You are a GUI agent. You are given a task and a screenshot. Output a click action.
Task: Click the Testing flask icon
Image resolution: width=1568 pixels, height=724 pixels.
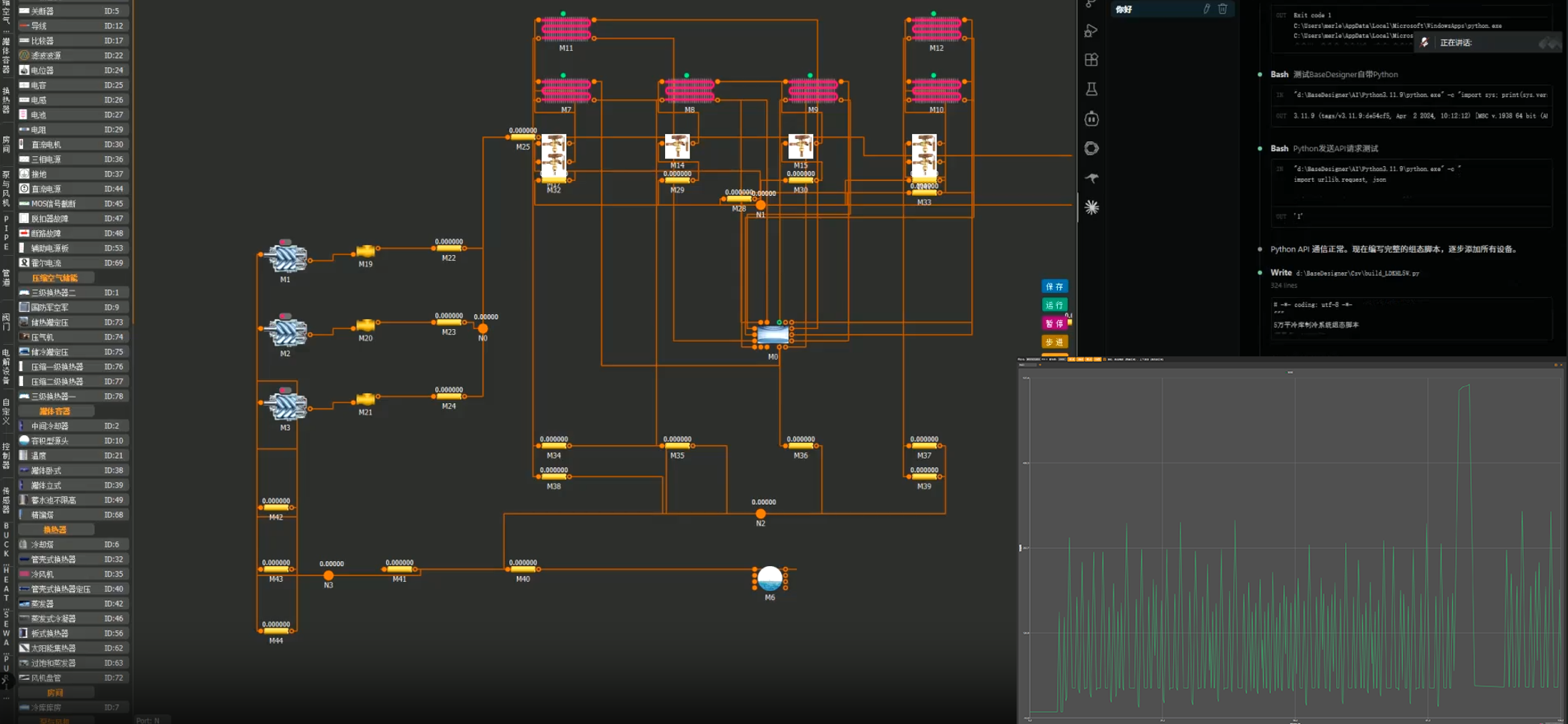(1091, 89)
